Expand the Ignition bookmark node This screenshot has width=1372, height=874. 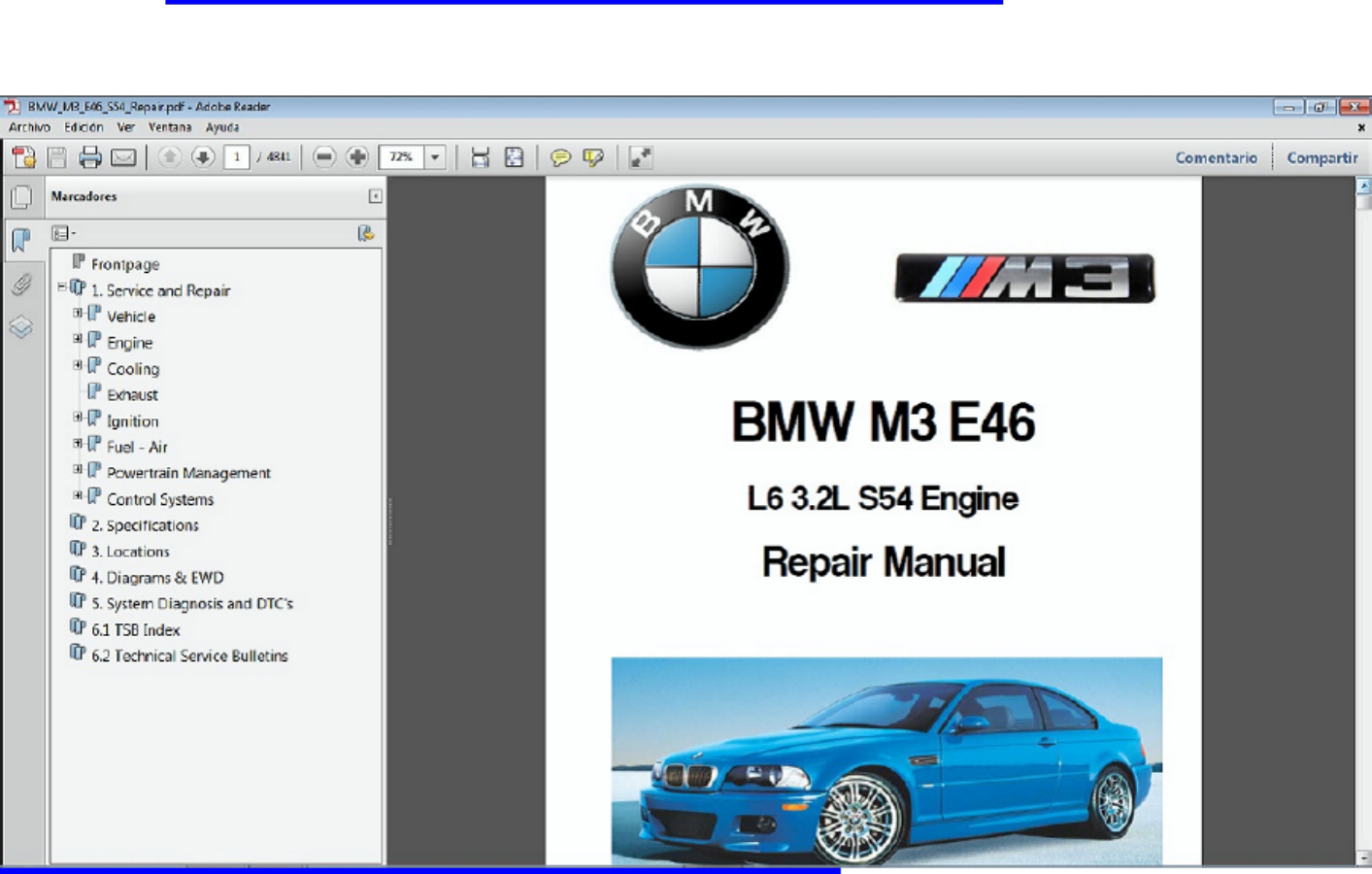(78, 418)
